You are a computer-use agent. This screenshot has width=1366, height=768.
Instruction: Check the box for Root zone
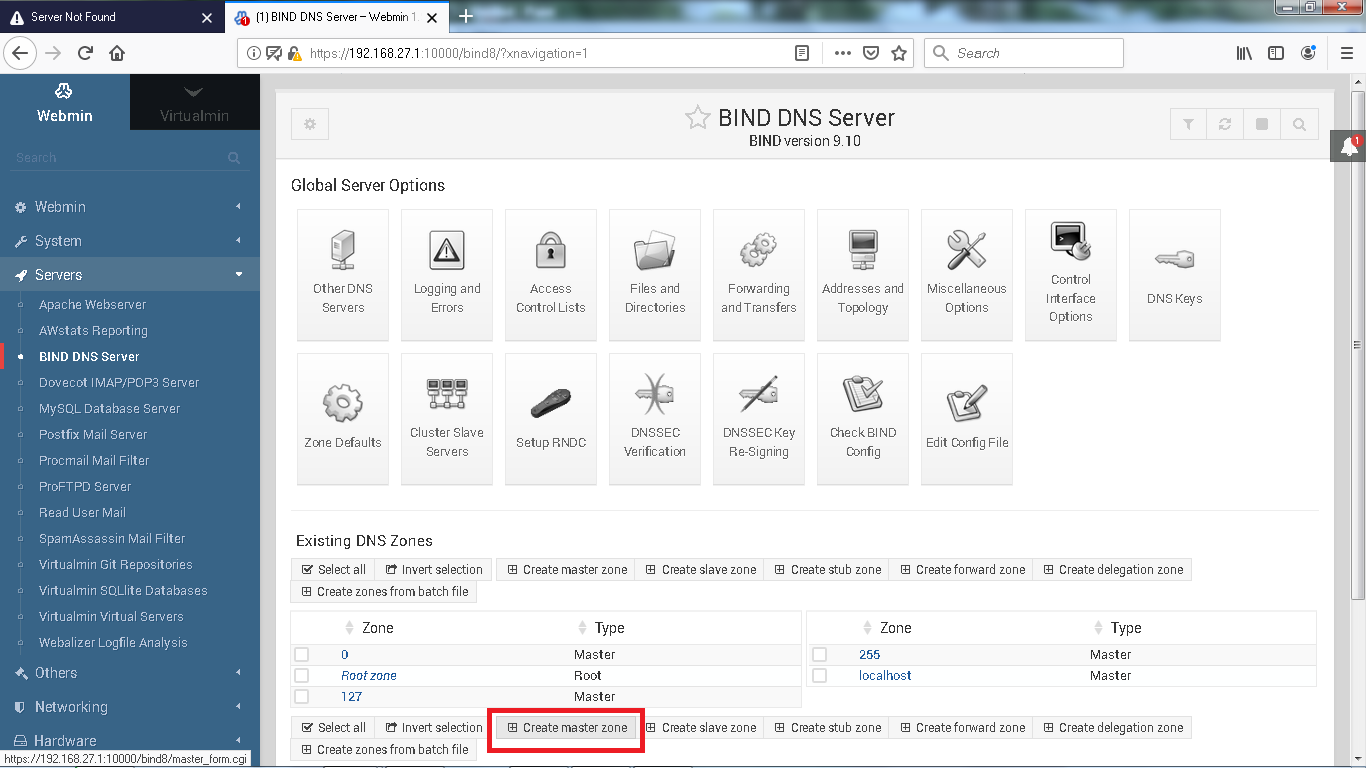[302, 675]
